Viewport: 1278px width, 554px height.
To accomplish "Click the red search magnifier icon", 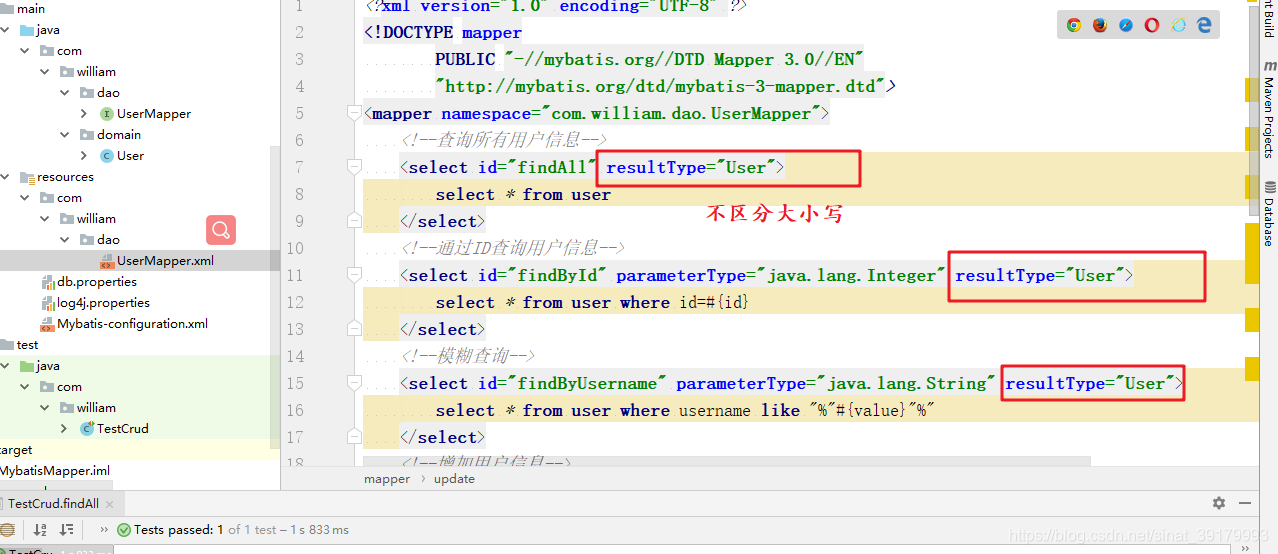I will tap(221, 230).
